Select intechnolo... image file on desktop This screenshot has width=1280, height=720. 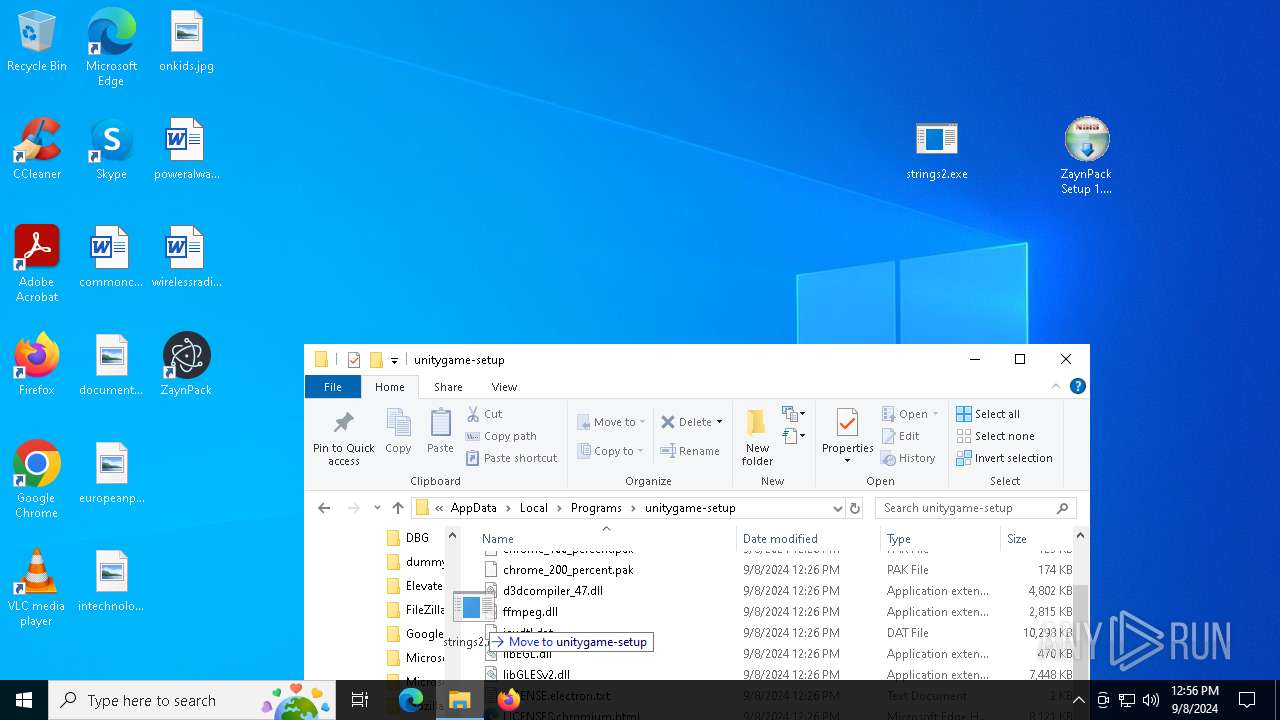[111, 582]
